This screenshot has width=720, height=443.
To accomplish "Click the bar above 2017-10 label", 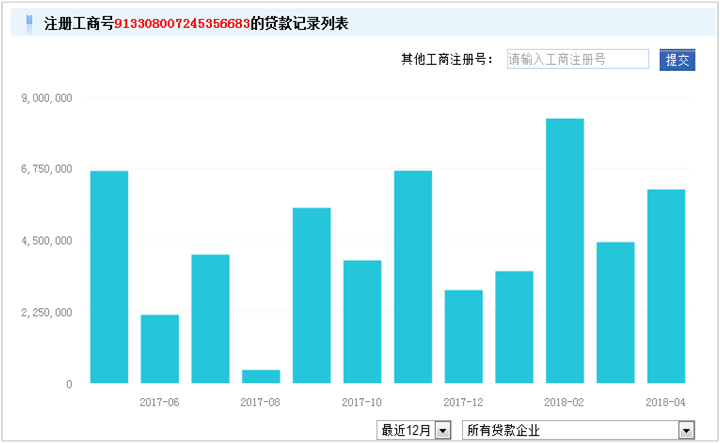I will click(362, 321).
